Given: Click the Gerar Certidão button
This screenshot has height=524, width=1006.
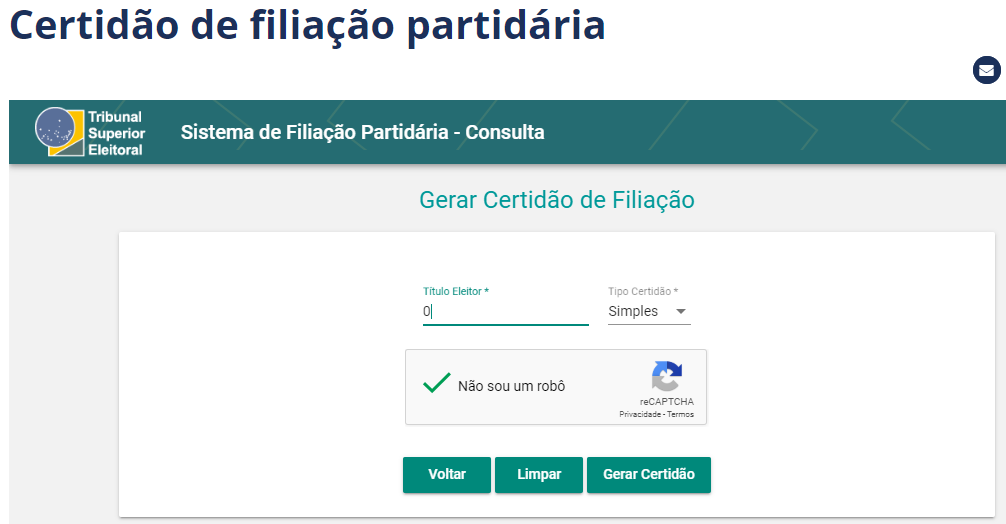Looking at the screenshot, I should pos(649,475).
